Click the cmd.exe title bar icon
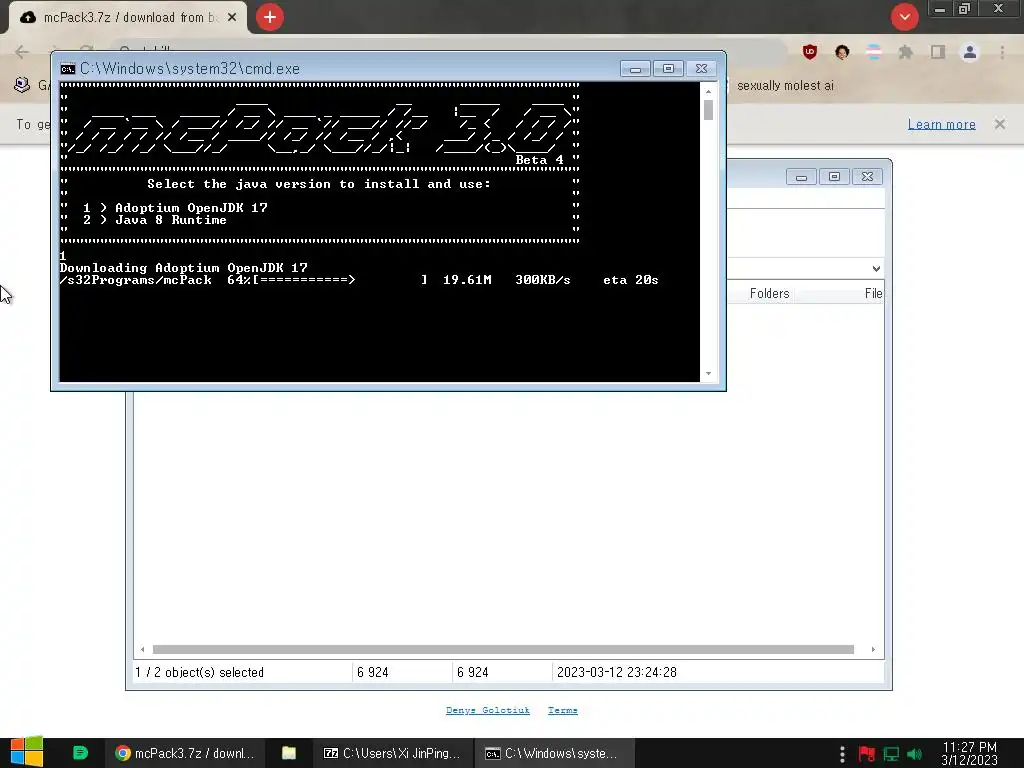The width and height of the screenshot is (1024, 768). (67, 69)
